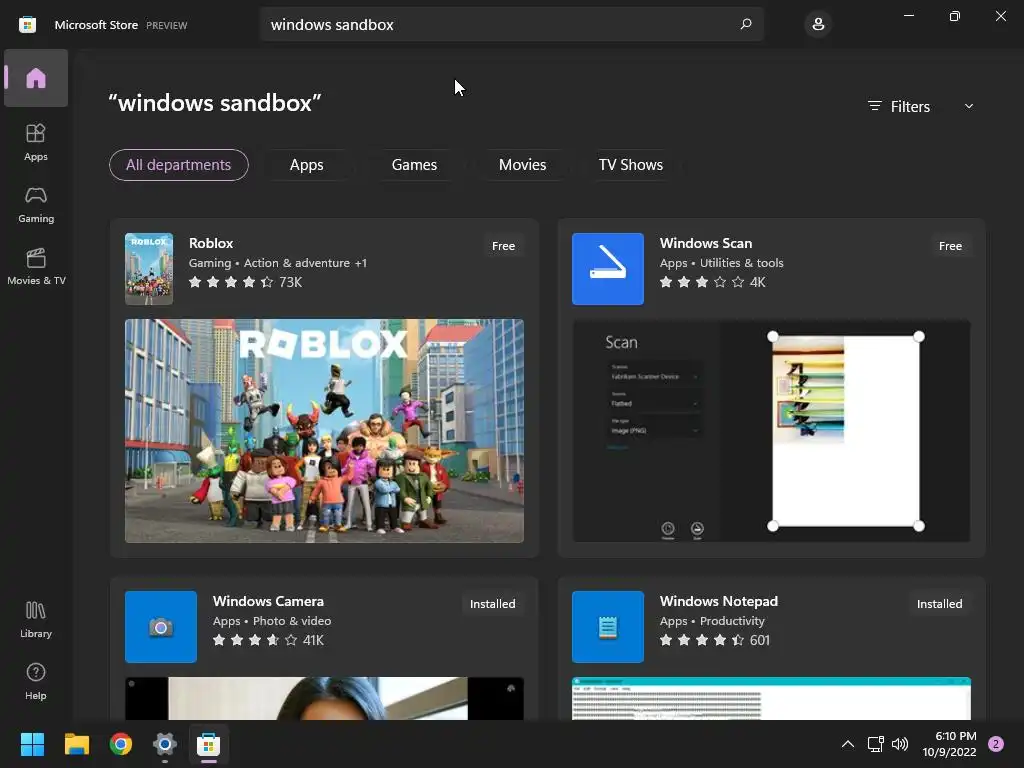Image resolution: width=1024 pixels, height=768 pixels.
Task: Open the Windows Scan screenshot preview
Action: pyautogui.click(x=771, y=430)
